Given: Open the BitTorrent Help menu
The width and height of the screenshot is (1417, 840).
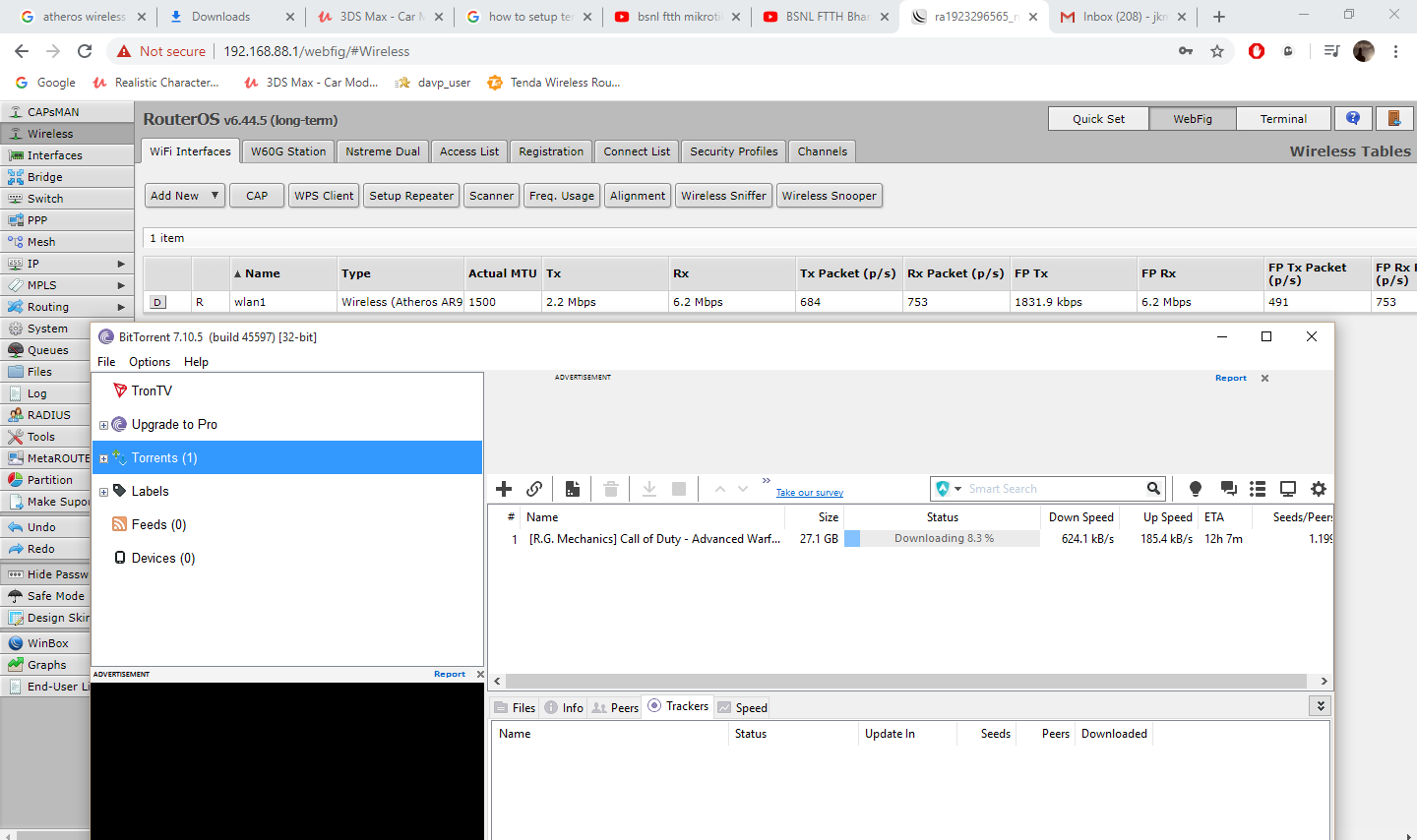Looking at the screenshot, I should pos(196,362).
